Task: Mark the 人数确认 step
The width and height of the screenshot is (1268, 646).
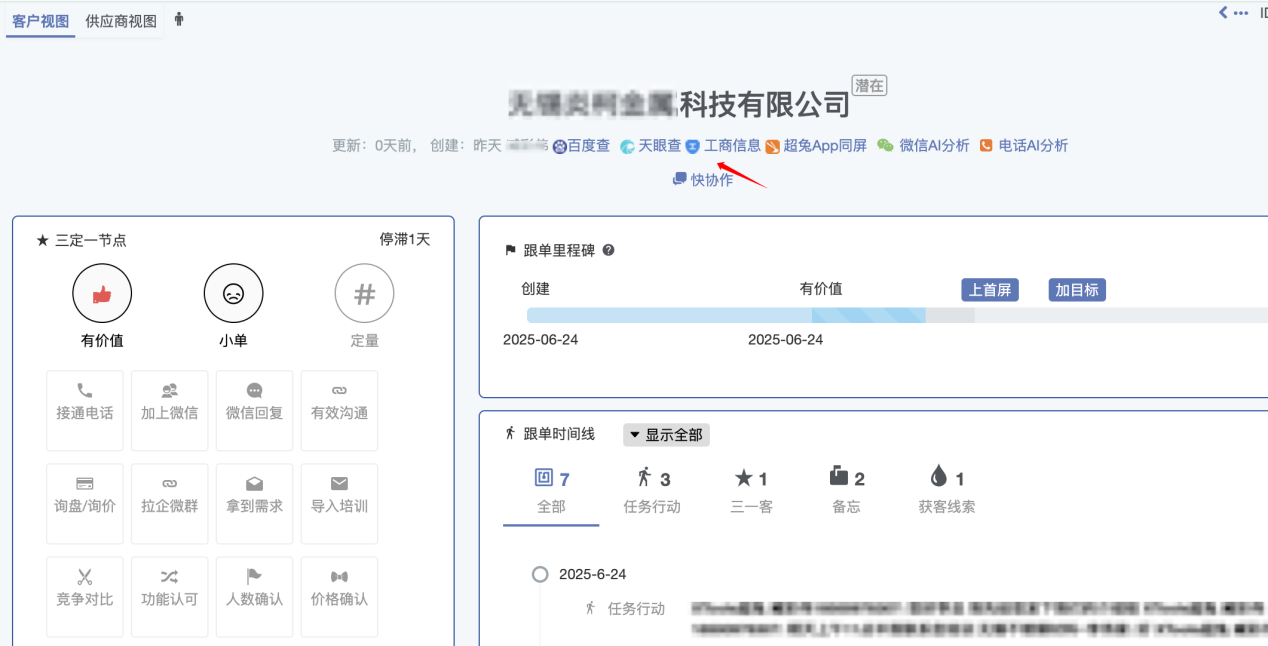Action: click(255, 597)
